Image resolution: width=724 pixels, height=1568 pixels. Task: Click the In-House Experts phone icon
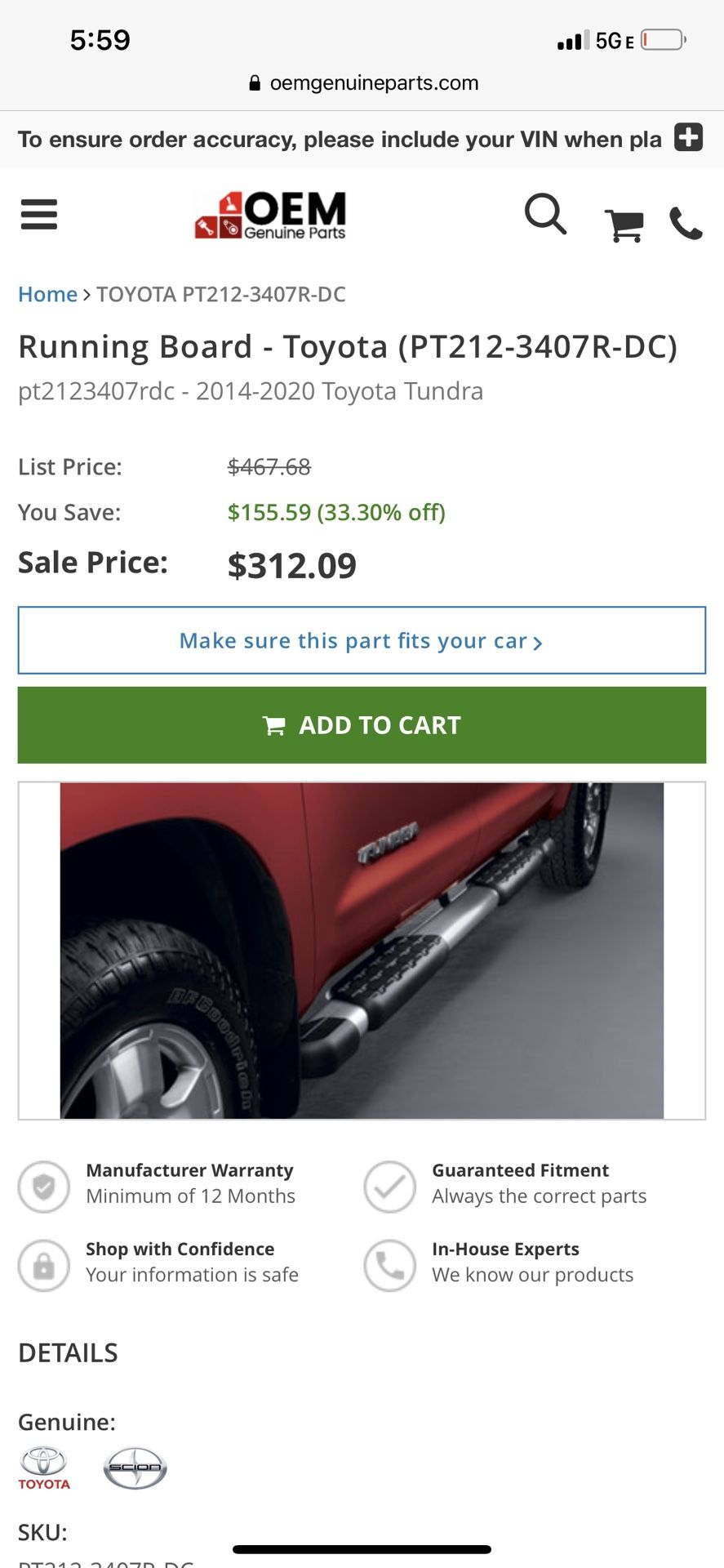pyautogui.click(x=390, y=1265)
